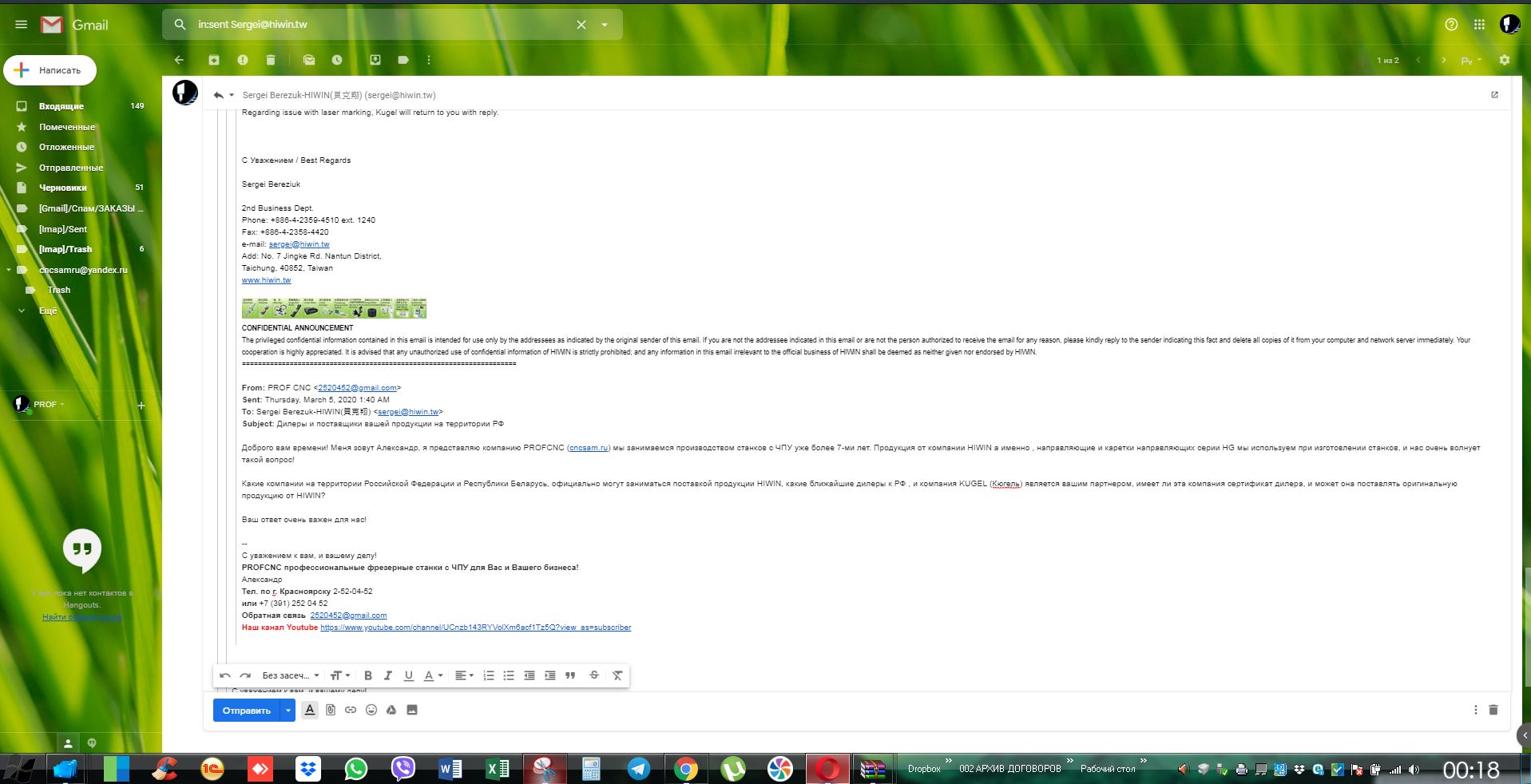Open Gmail support help

pos(1451,25)
